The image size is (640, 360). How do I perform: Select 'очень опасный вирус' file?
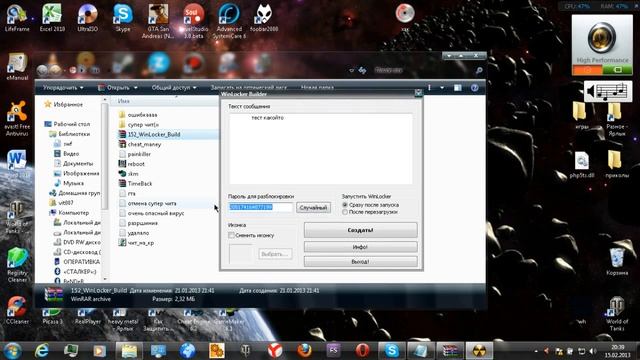pyautogui.click(x=156, y=213)
